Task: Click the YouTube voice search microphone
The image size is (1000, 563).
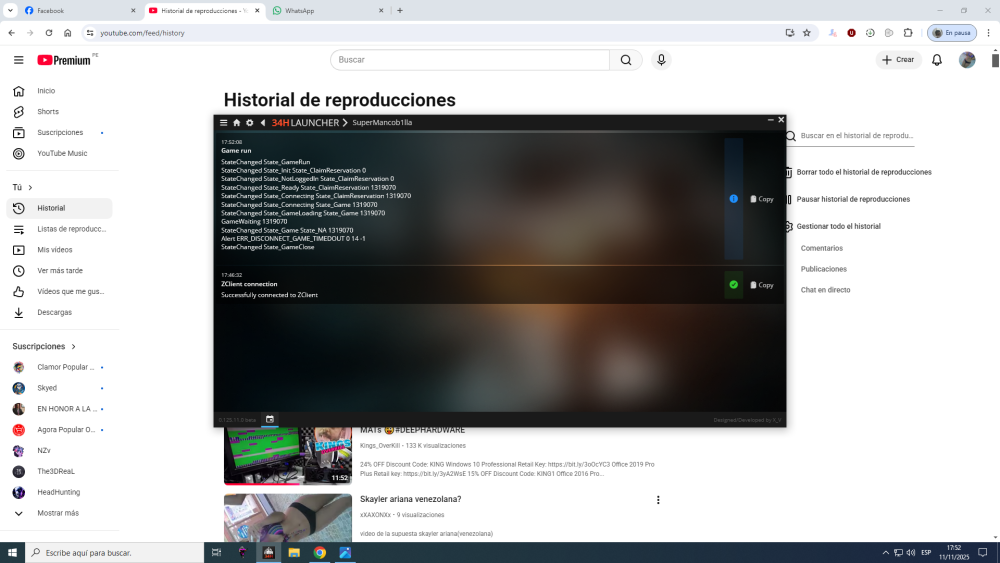Action: [661, 60]
